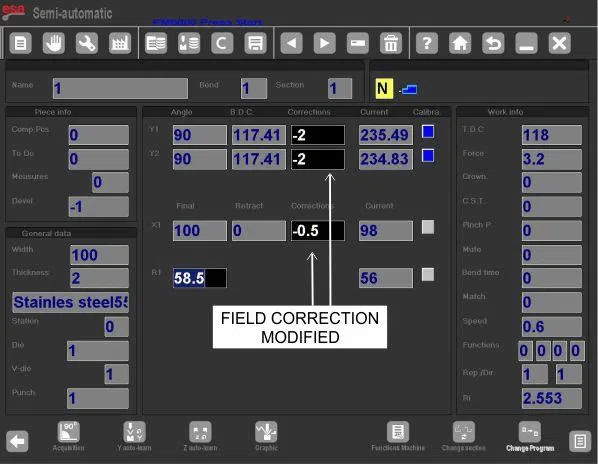
Task: Click the R1 value field 58.5
Action: point(199,278)
